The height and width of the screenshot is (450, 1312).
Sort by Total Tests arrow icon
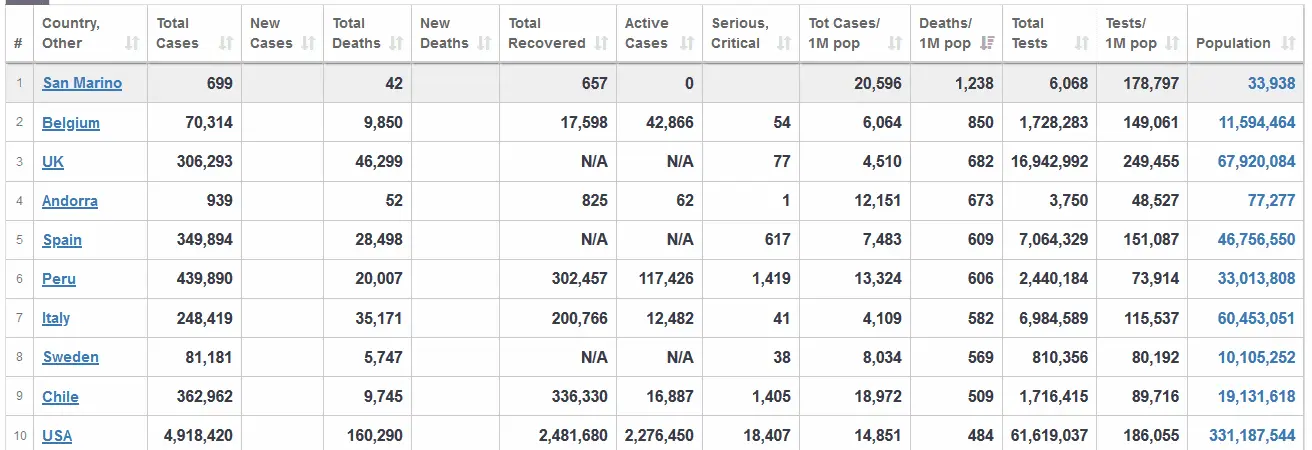pyautogui.click(x=1081, y=43)
